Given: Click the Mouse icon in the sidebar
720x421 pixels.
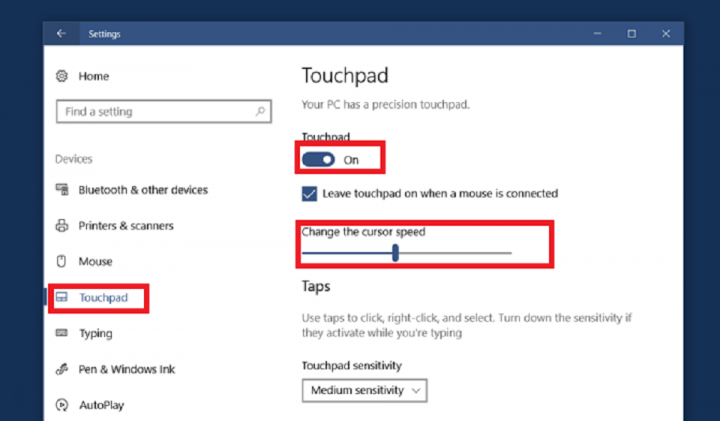Looking at the screenshot, I should tap(62, 262).
